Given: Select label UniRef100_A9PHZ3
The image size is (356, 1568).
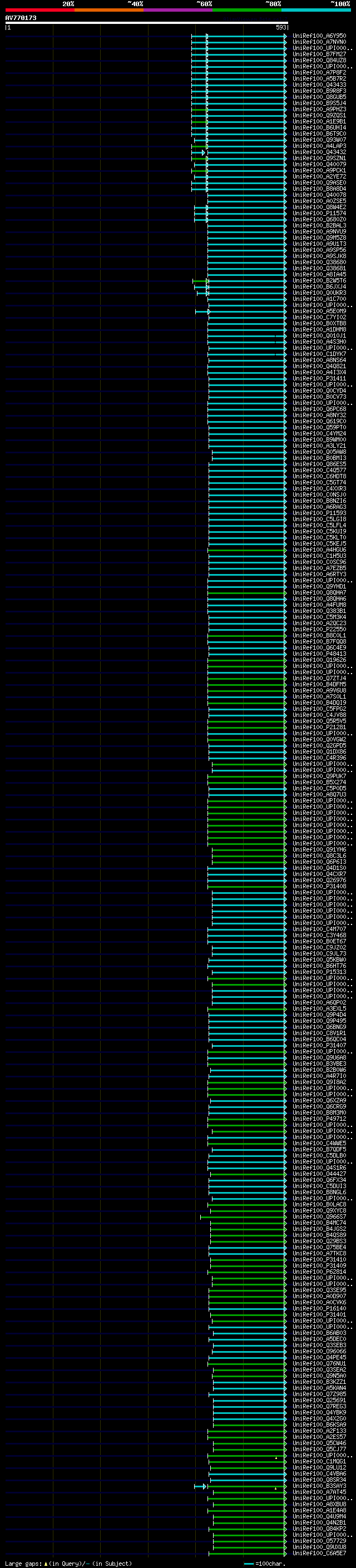Looking at the screenshot, I should point(319,110).
